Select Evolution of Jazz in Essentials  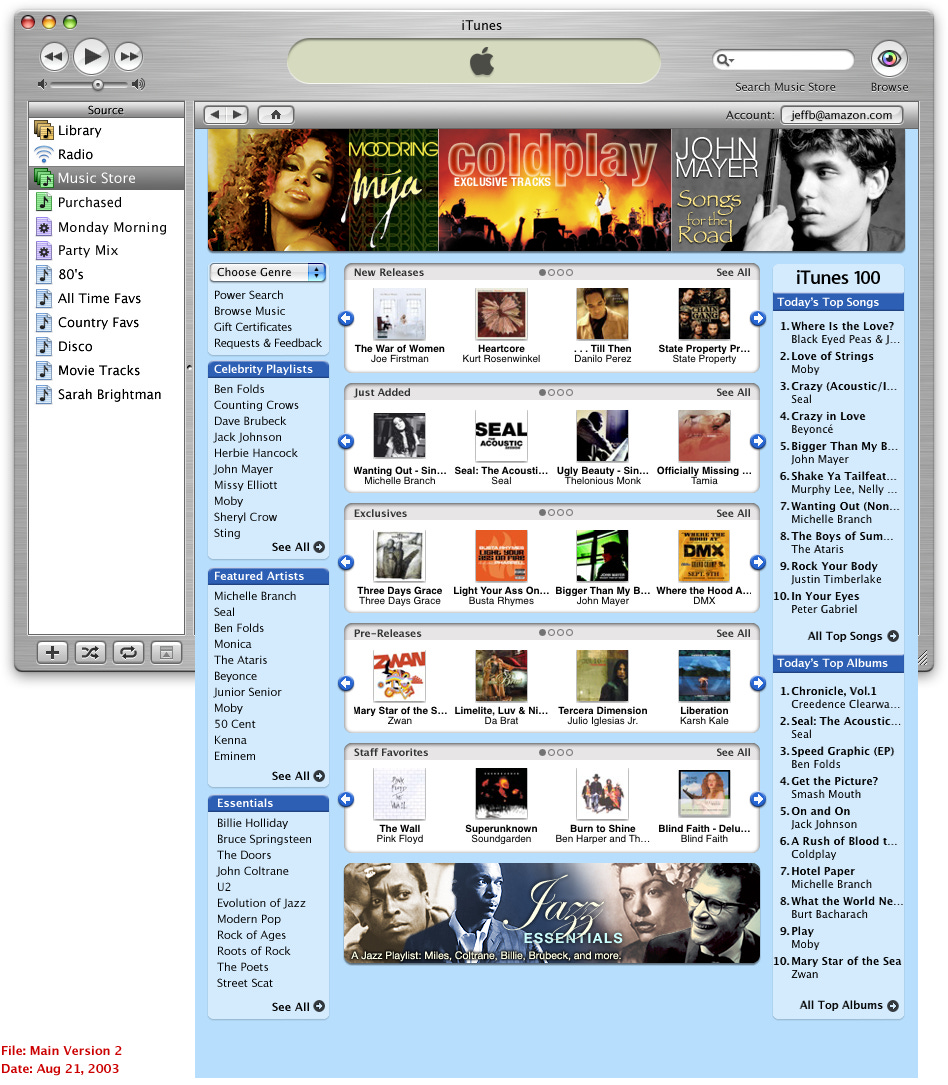coord(261,903)
